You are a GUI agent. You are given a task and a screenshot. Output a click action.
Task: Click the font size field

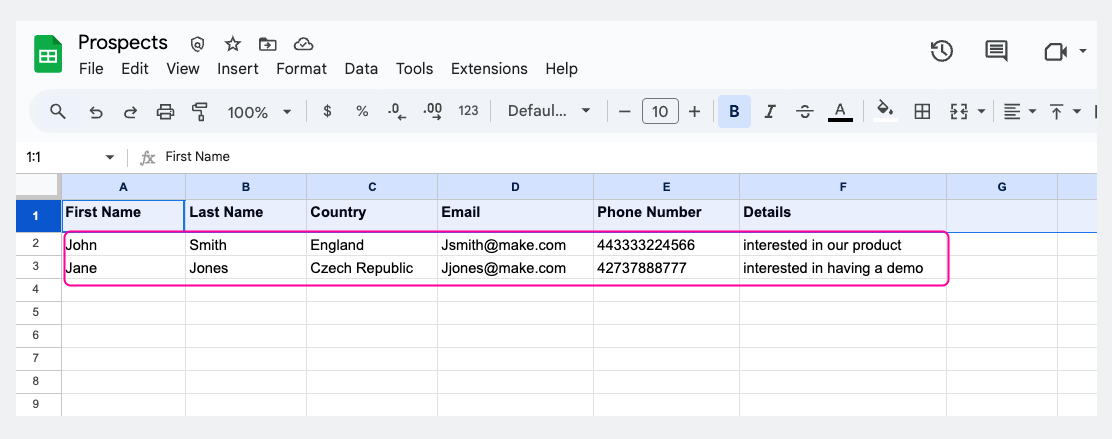point(660,111)
